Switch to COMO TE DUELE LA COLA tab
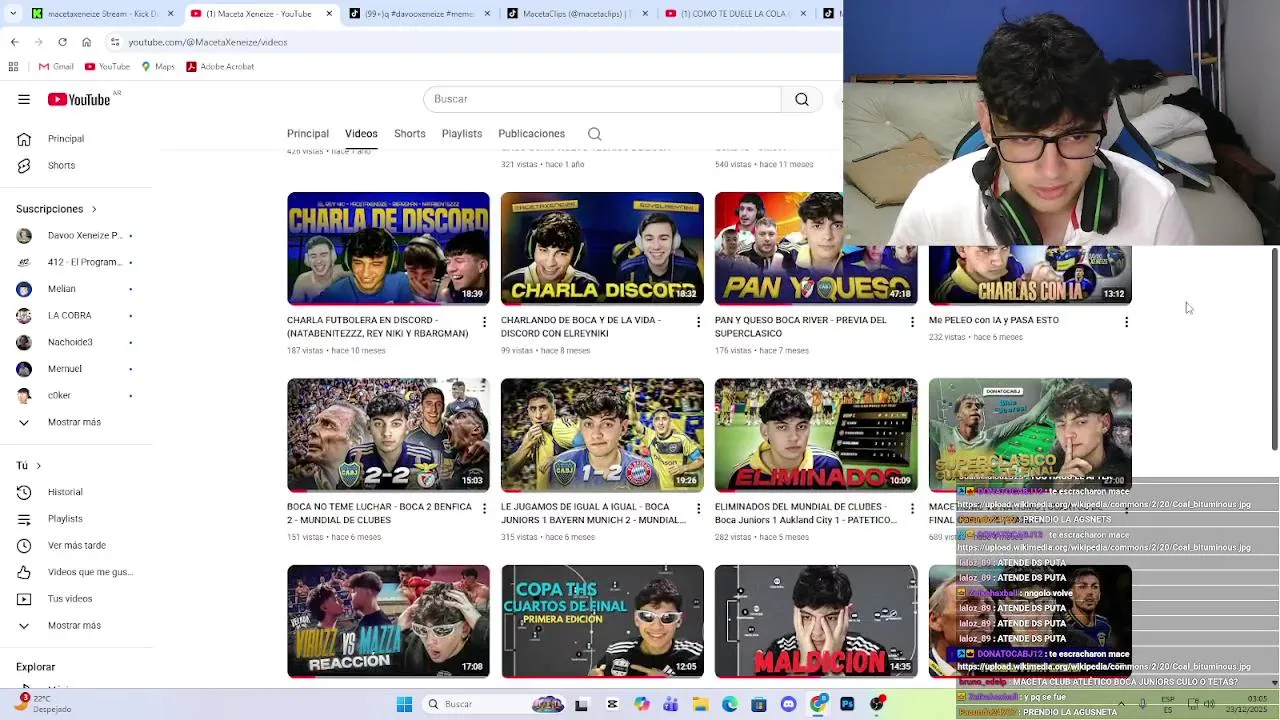 (x=735, y=13)
